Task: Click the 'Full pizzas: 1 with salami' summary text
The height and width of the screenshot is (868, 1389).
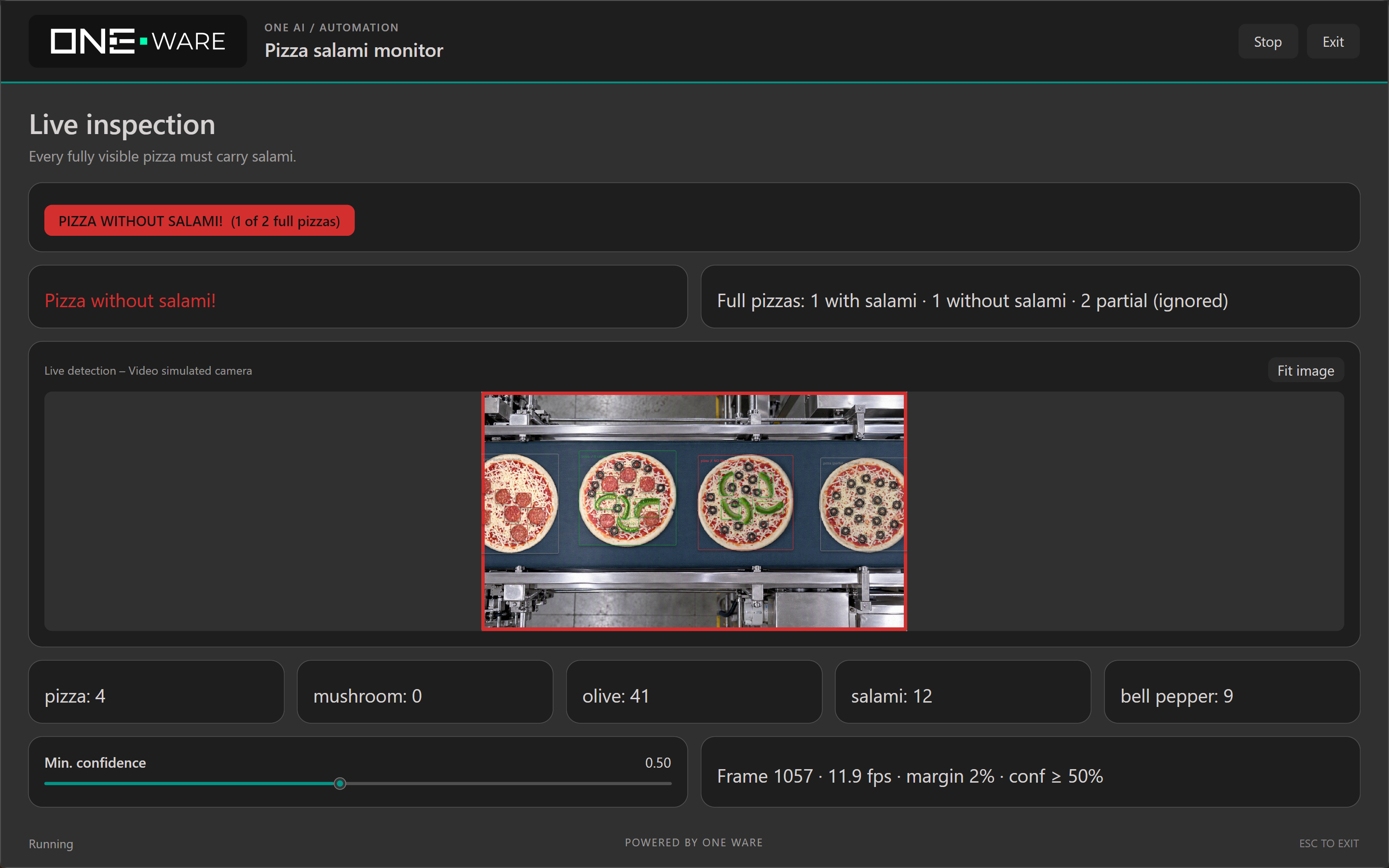Action: 972,301
